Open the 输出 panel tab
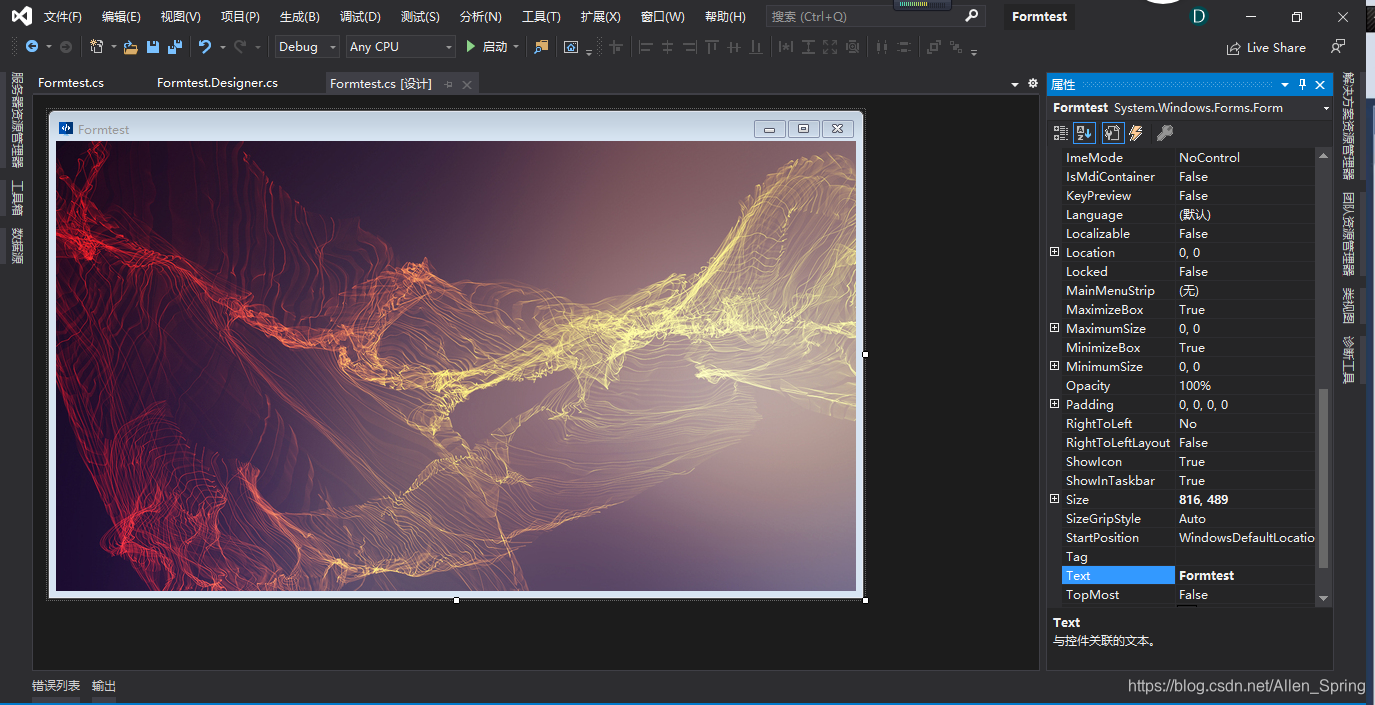 pyautogui.click(x=104, y=686)
